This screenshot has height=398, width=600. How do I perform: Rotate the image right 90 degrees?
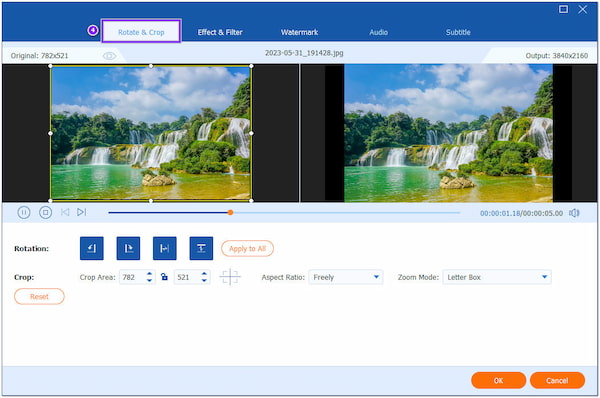tap(128, 248)
